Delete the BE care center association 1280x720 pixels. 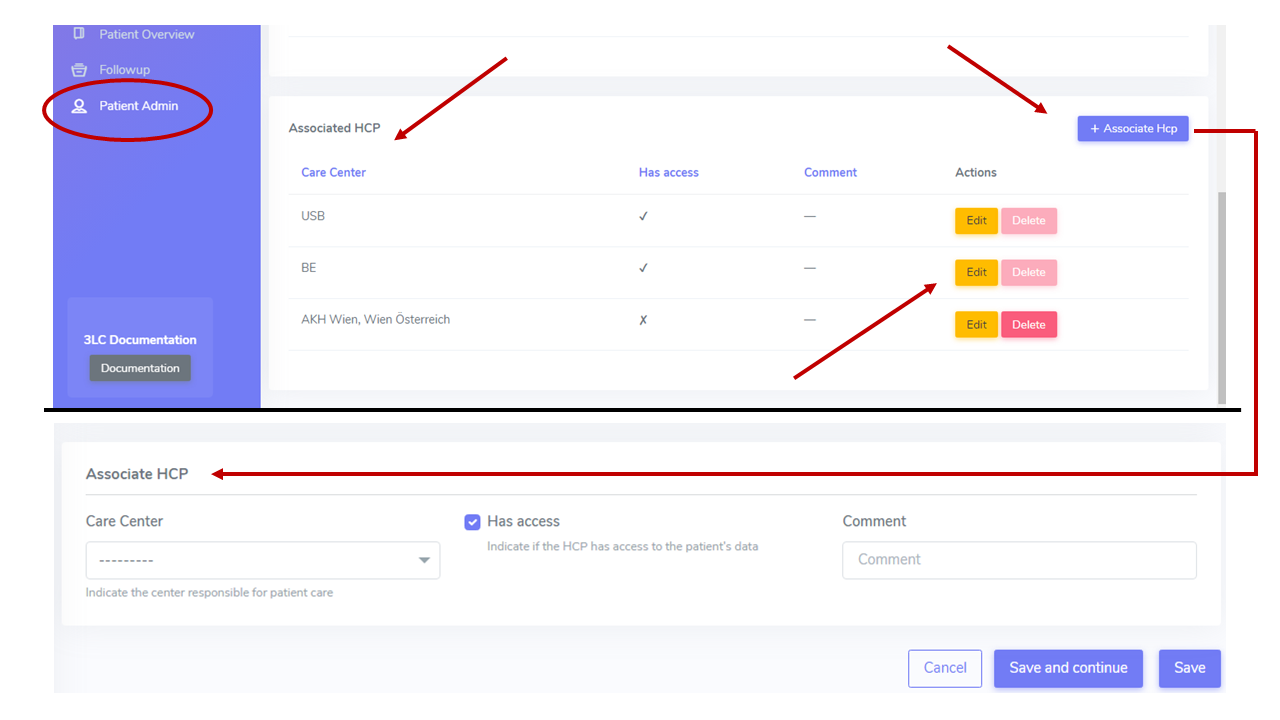click(1028, 273)
